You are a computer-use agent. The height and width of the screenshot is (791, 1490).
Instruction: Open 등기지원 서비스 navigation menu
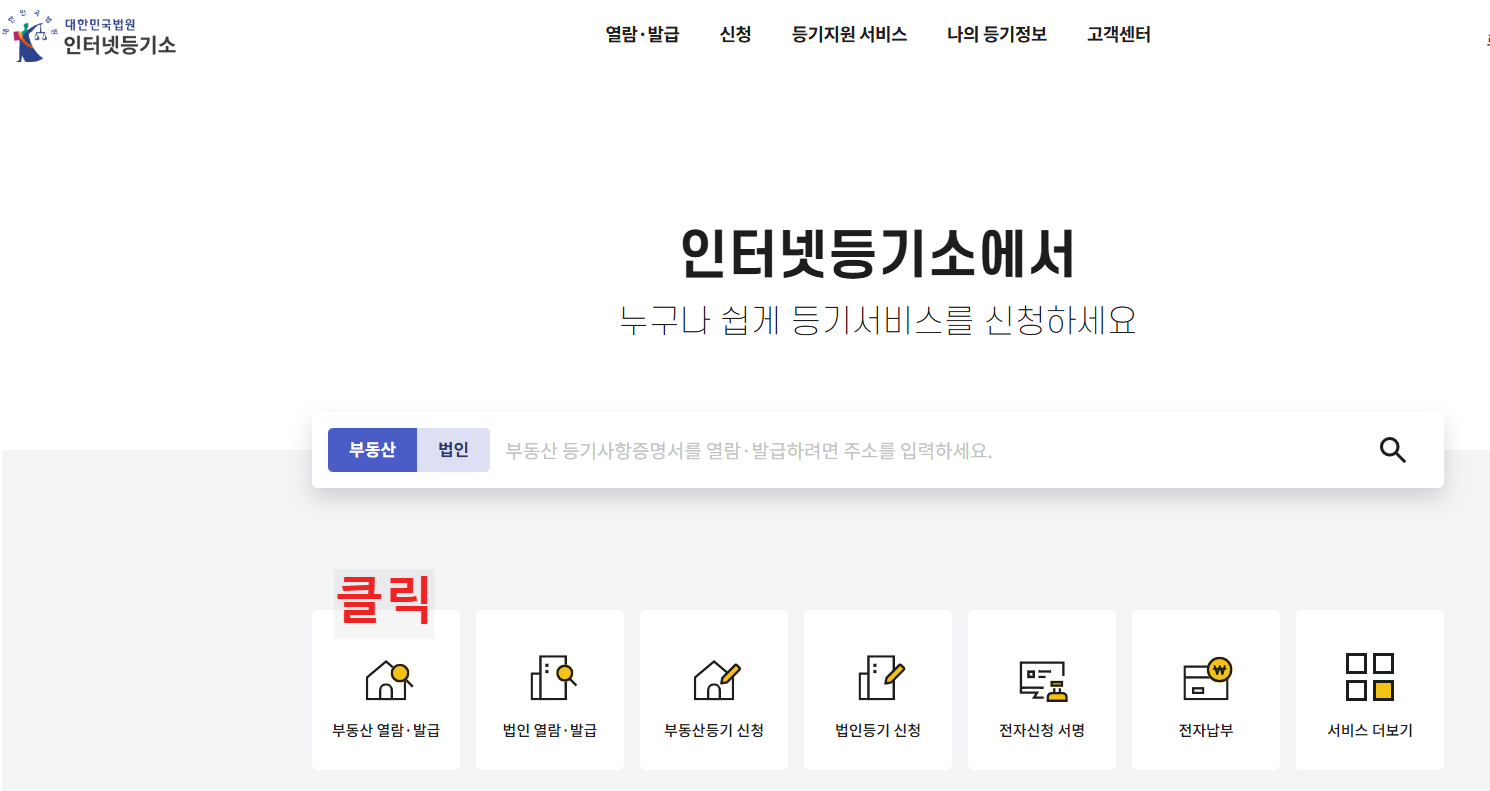coord(848,34)
